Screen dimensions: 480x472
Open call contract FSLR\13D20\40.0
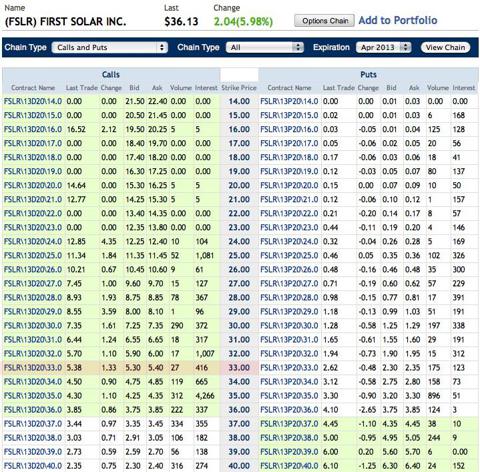click(33, 466)
